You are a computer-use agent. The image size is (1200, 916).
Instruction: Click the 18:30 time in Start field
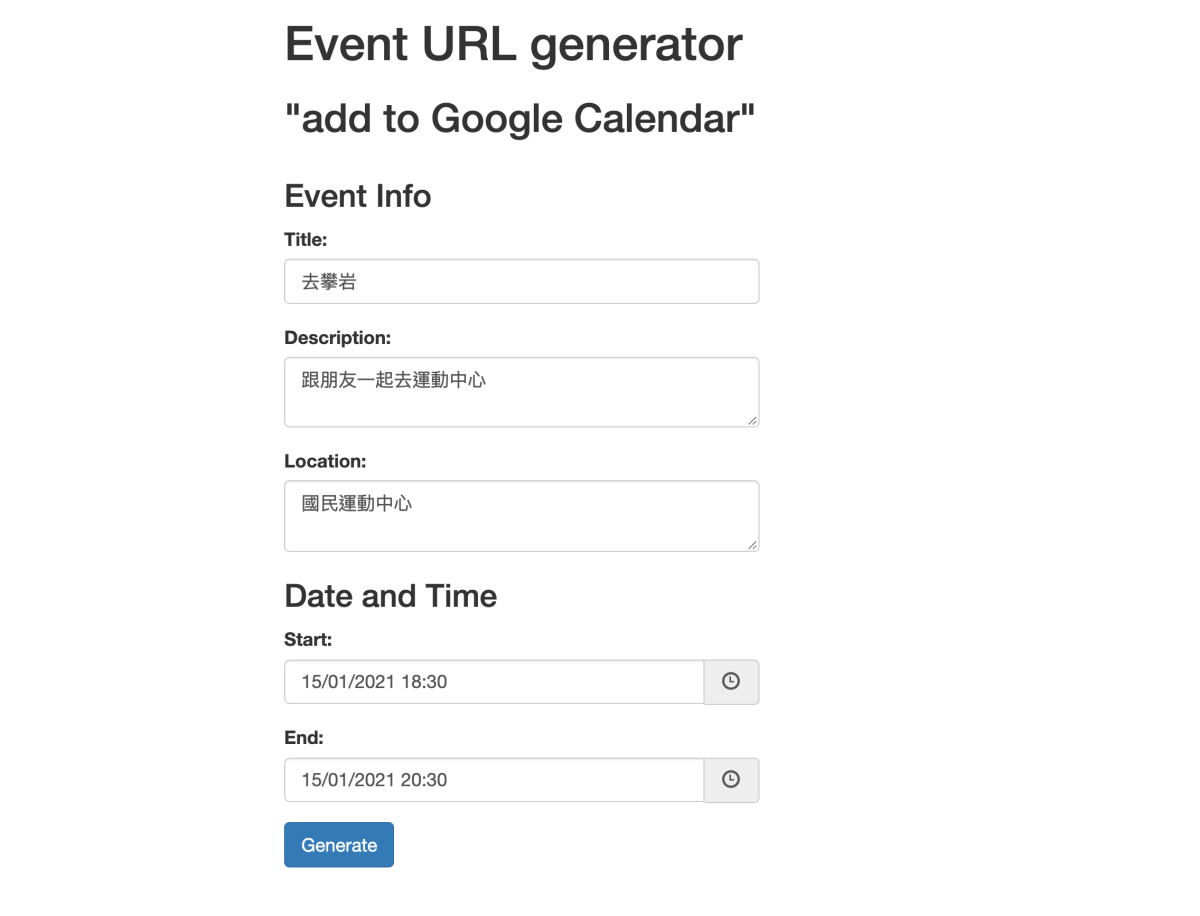point(424,682)
